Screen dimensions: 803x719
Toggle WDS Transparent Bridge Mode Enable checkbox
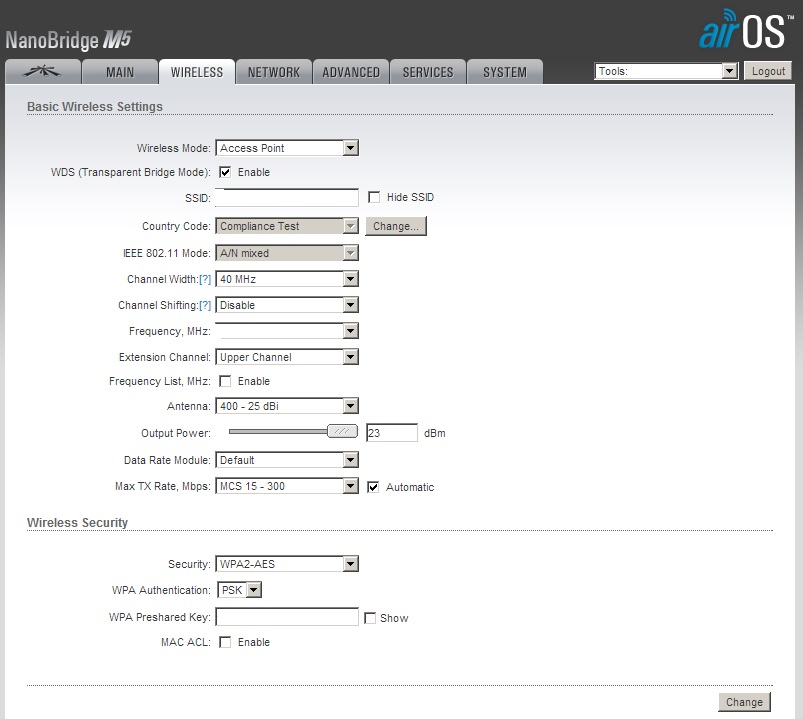pyautogui.click(x=225, y=172)
